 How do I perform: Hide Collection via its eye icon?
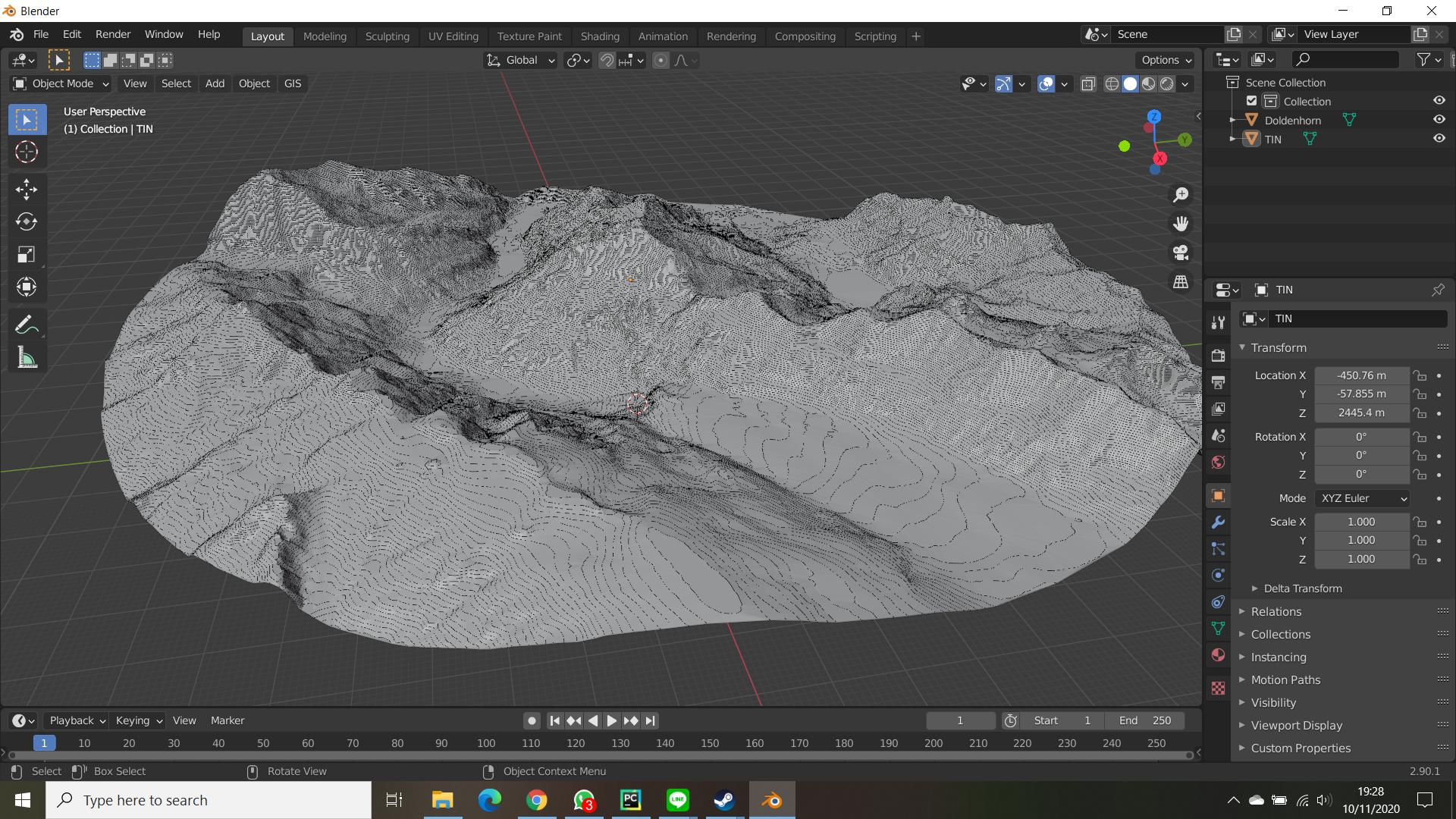[1439, 101]
